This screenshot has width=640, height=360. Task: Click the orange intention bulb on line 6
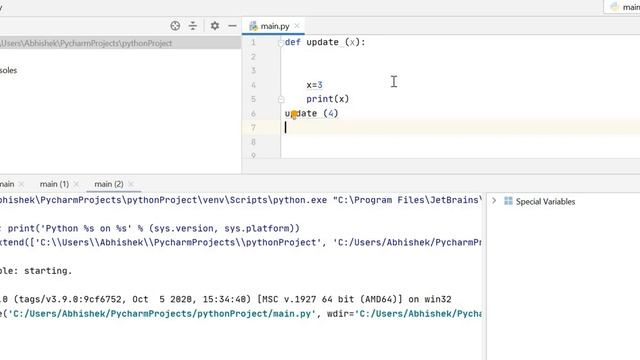pos(294,115)
